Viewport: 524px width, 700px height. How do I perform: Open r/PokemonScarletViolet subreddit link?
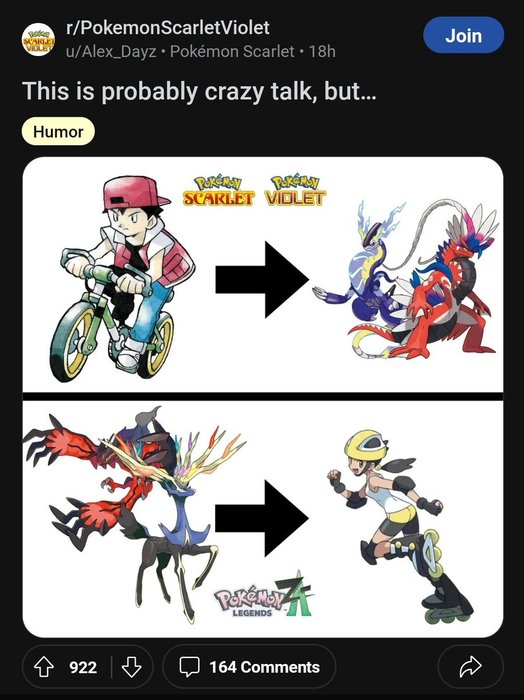point(167,28)
